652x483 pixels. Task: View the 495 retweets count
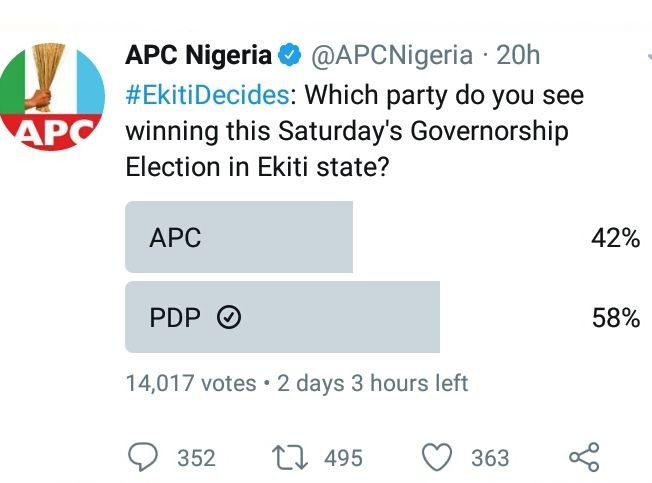(x=343, y=458)
